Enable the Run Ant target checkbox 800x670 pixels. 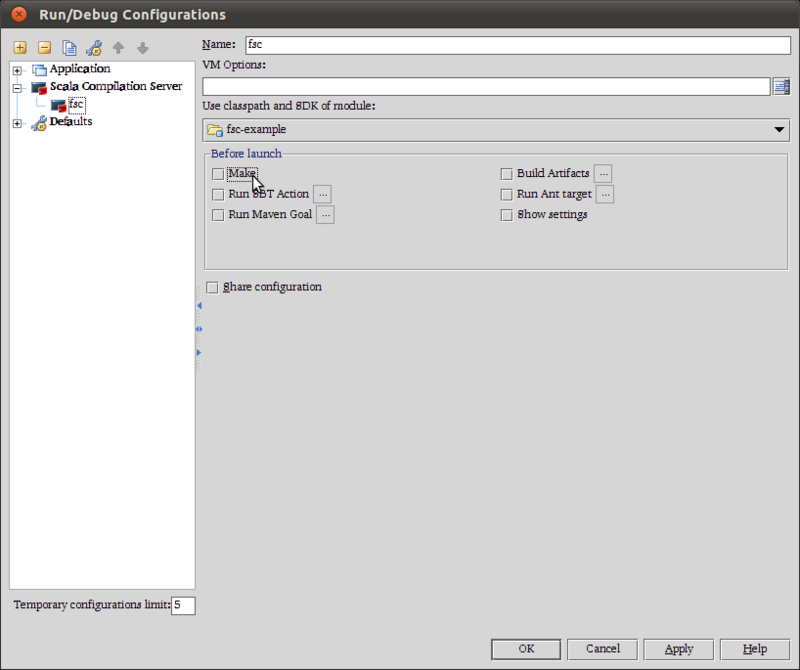(507, 194)
